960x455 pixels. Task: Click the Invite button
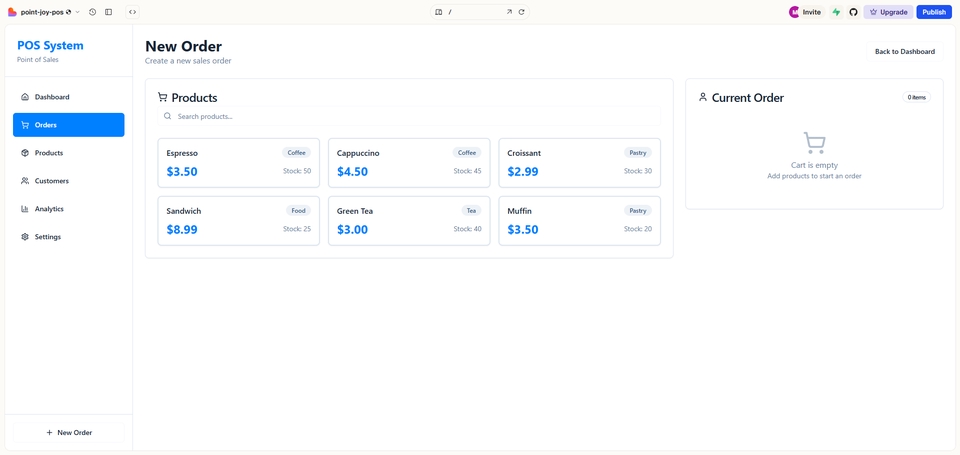pyautogui.click(x=811, y=12)
